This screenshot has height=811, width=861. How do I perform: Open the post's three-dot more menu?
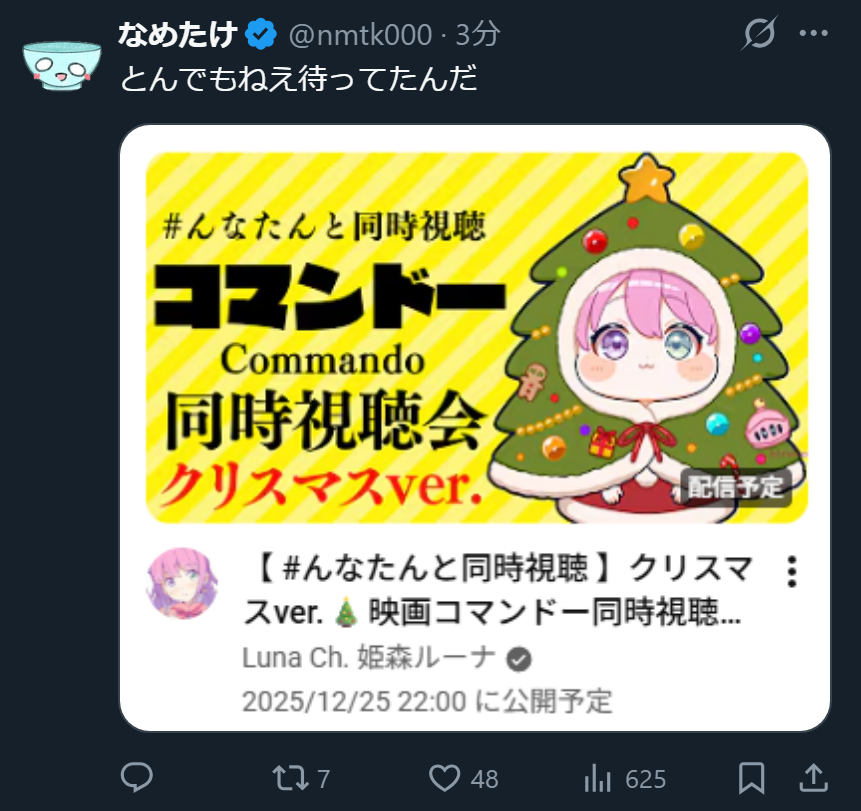point(814,33)
